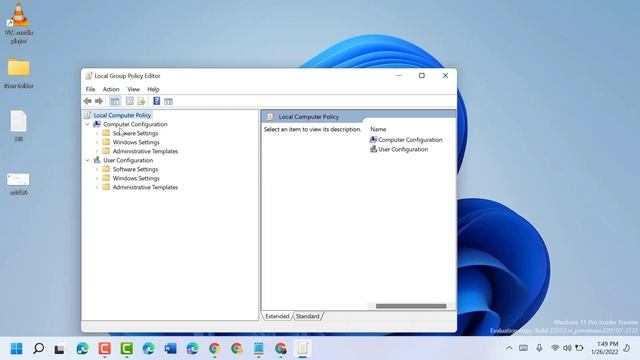The height and width of the screenshot is (360, 640).
Task: Open taskbar Search magnifier
Action: coord(39,349)
